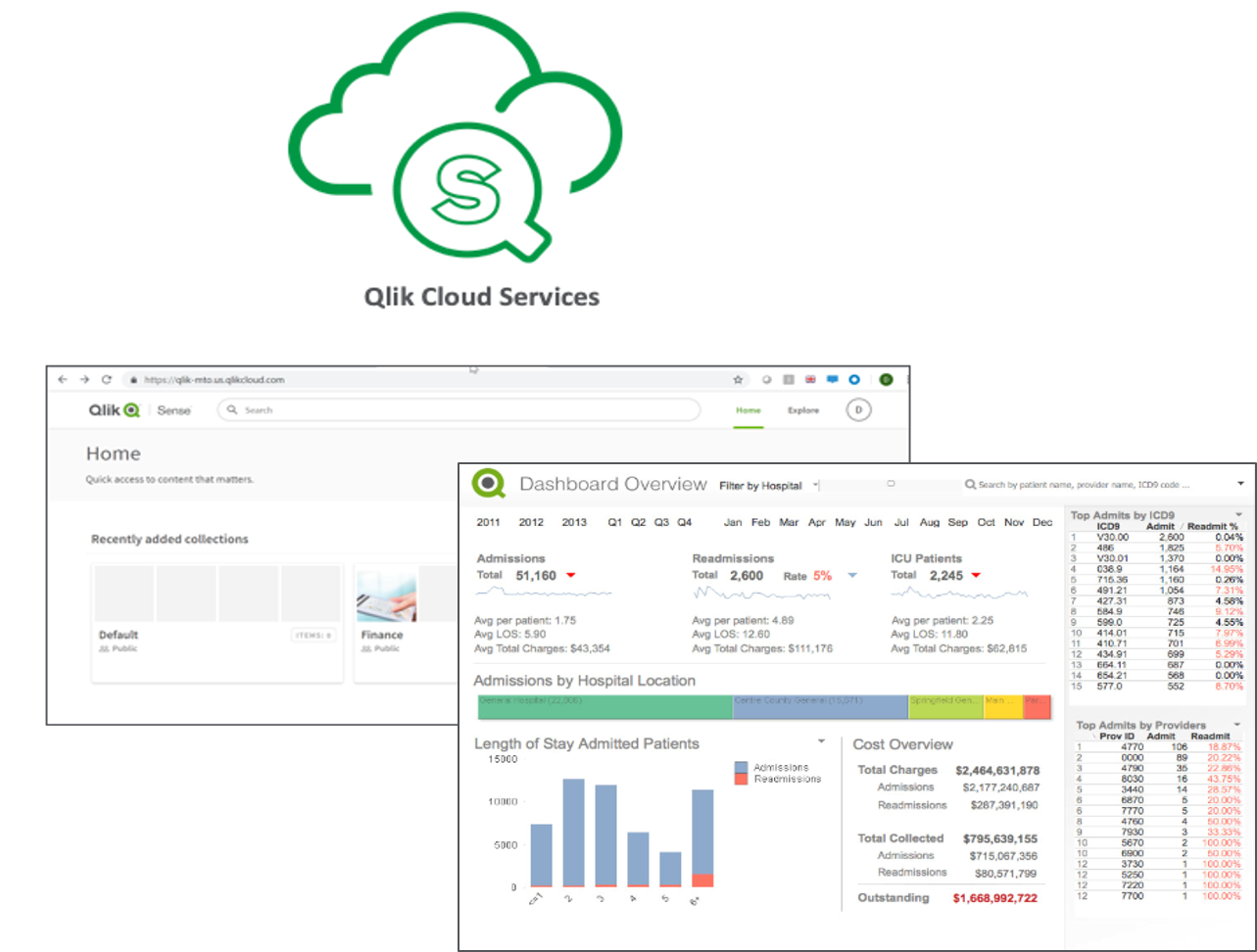Click the magnifier icon in Qlik Sense search

[232, 410]
